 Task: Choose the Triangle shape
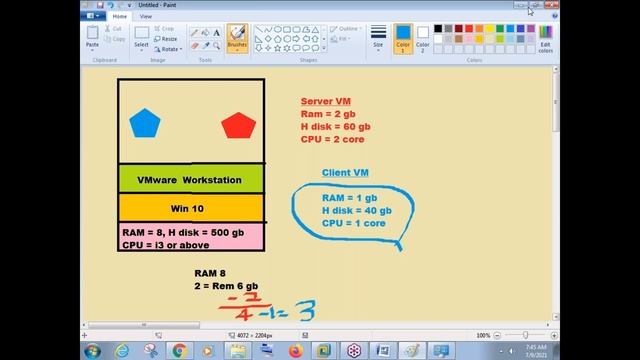coord(315,30)
